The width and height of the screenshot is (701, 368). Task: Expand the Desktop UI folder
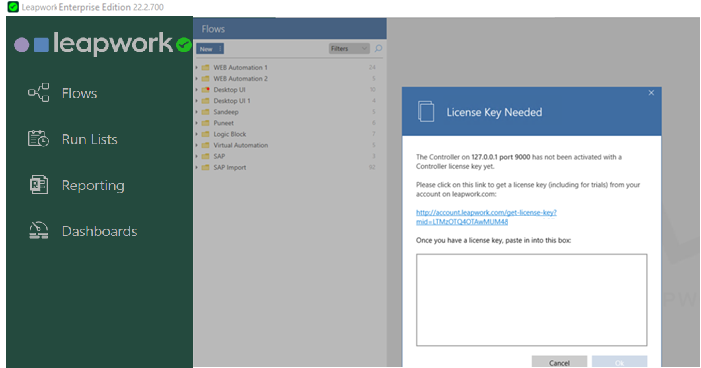click(197, 90)
